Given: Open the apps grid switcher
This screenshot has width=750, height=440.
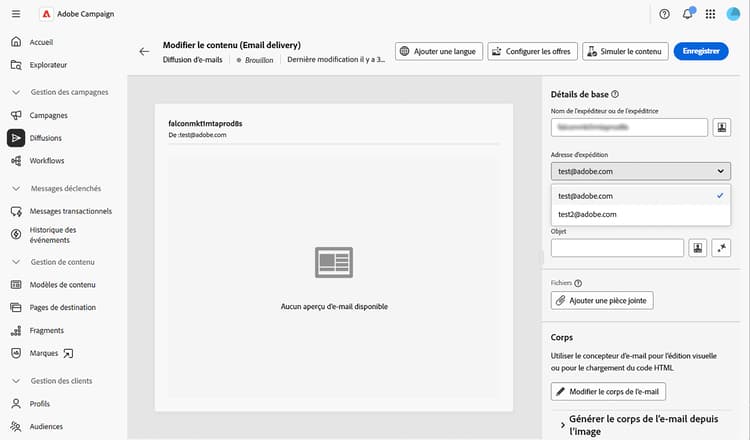Looking at the screenshot, I should [710, 14].
